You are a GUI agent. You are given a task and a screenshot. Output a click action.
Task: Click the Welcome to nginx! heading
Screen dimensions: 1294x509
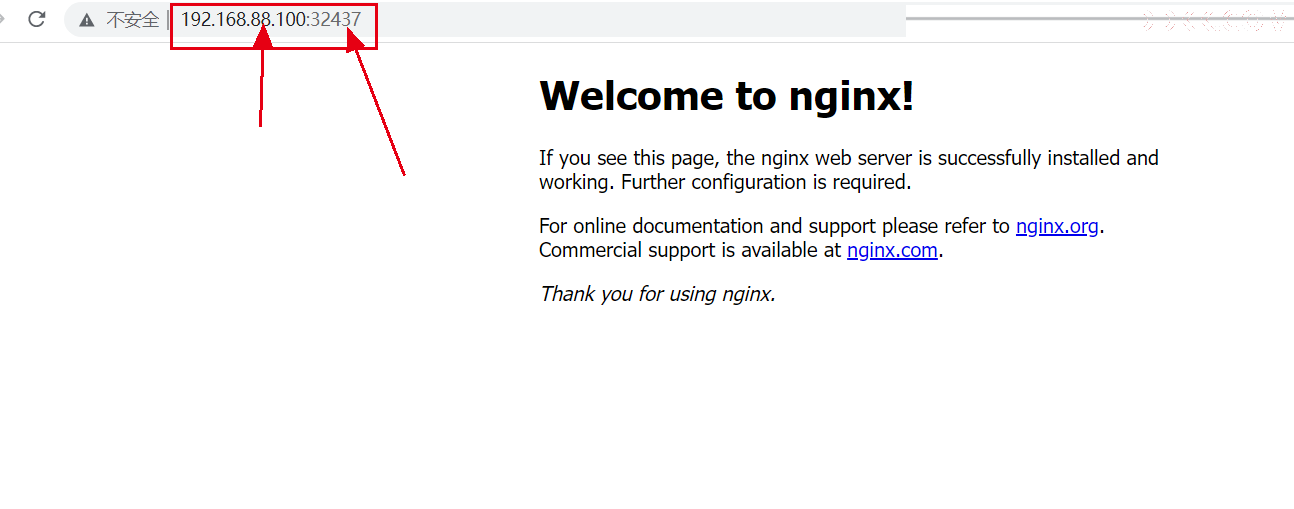(x=726, y=96)
